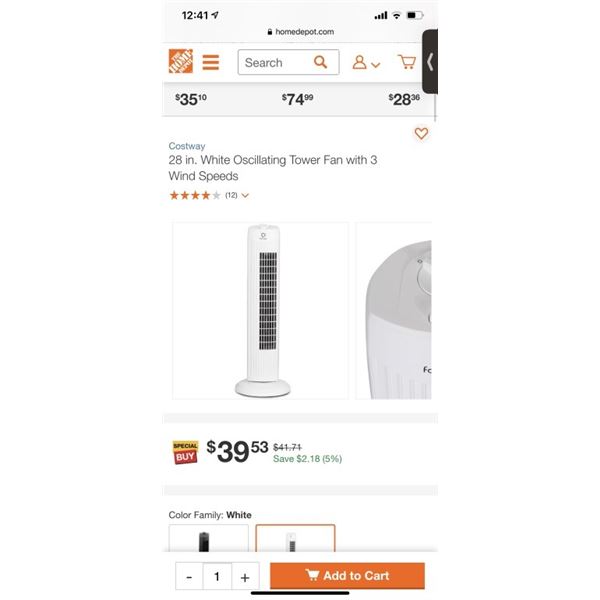Open the hamburger menu

pyautogui.click(x=210, y=62)
